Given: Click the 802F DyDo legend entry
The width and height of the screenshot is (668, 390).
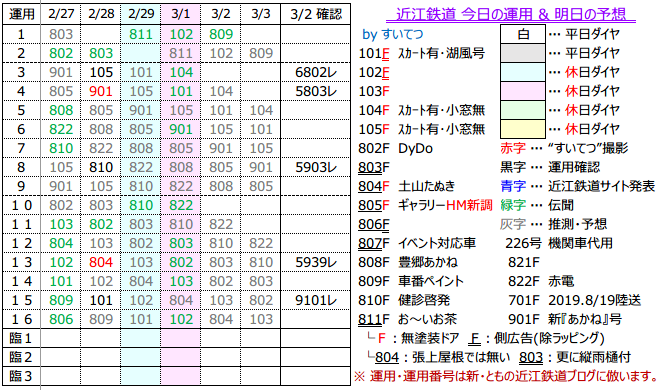Looking at the screenshot, I should coord(395,148).
